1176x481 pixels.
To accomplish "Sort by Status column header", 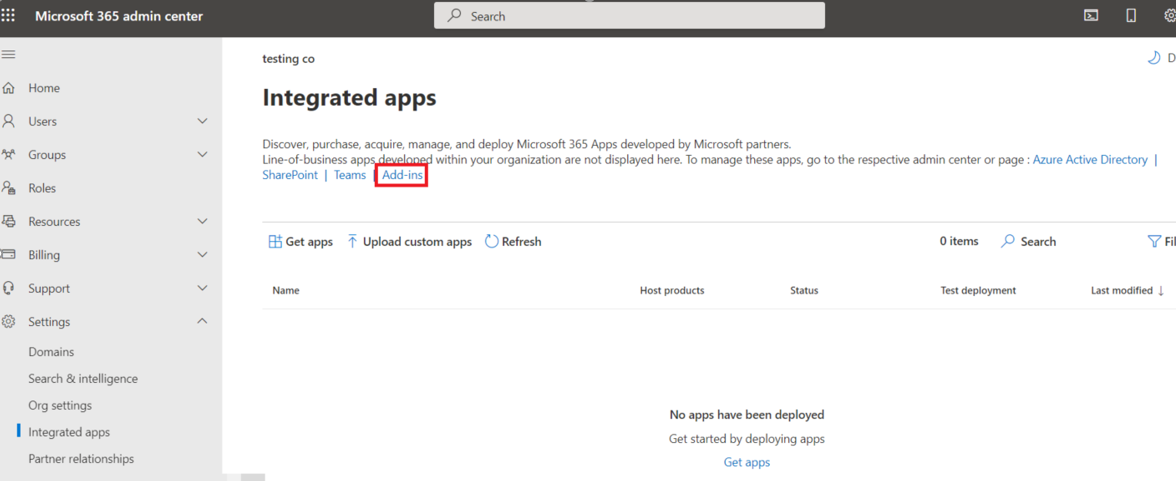I will pyautogui.click(x=804, y=290).
